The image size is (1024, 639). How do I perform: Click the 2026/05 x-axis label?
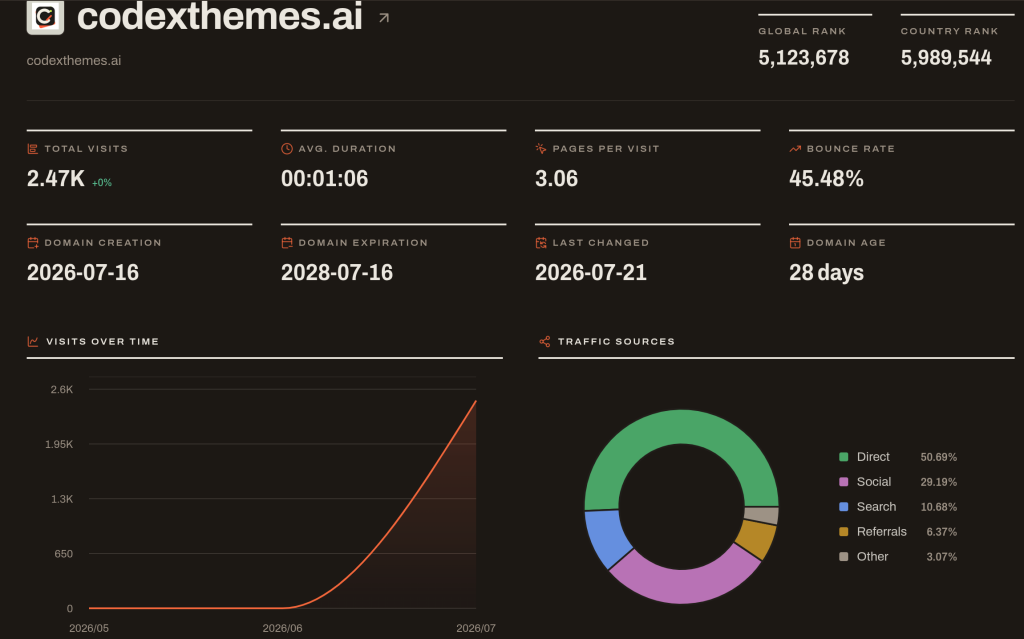click(89, 628)
